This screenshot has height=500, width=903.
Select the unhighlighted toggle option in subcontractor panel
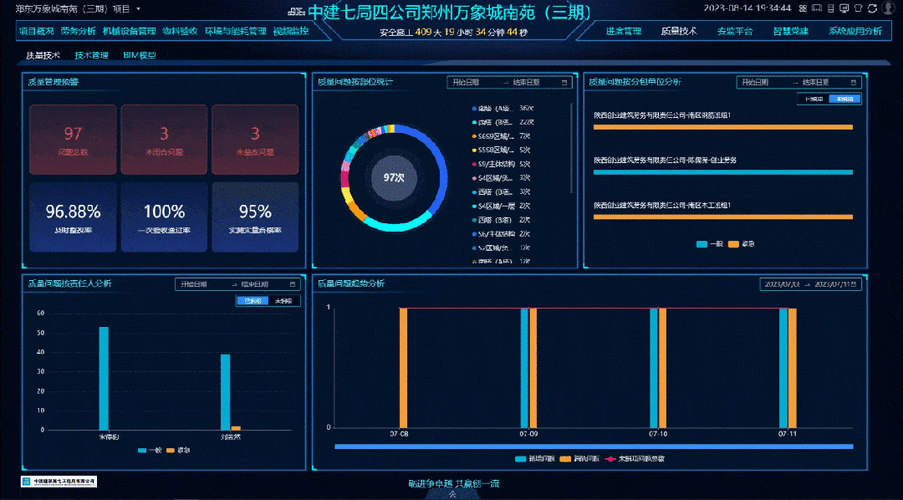[813, 99]
